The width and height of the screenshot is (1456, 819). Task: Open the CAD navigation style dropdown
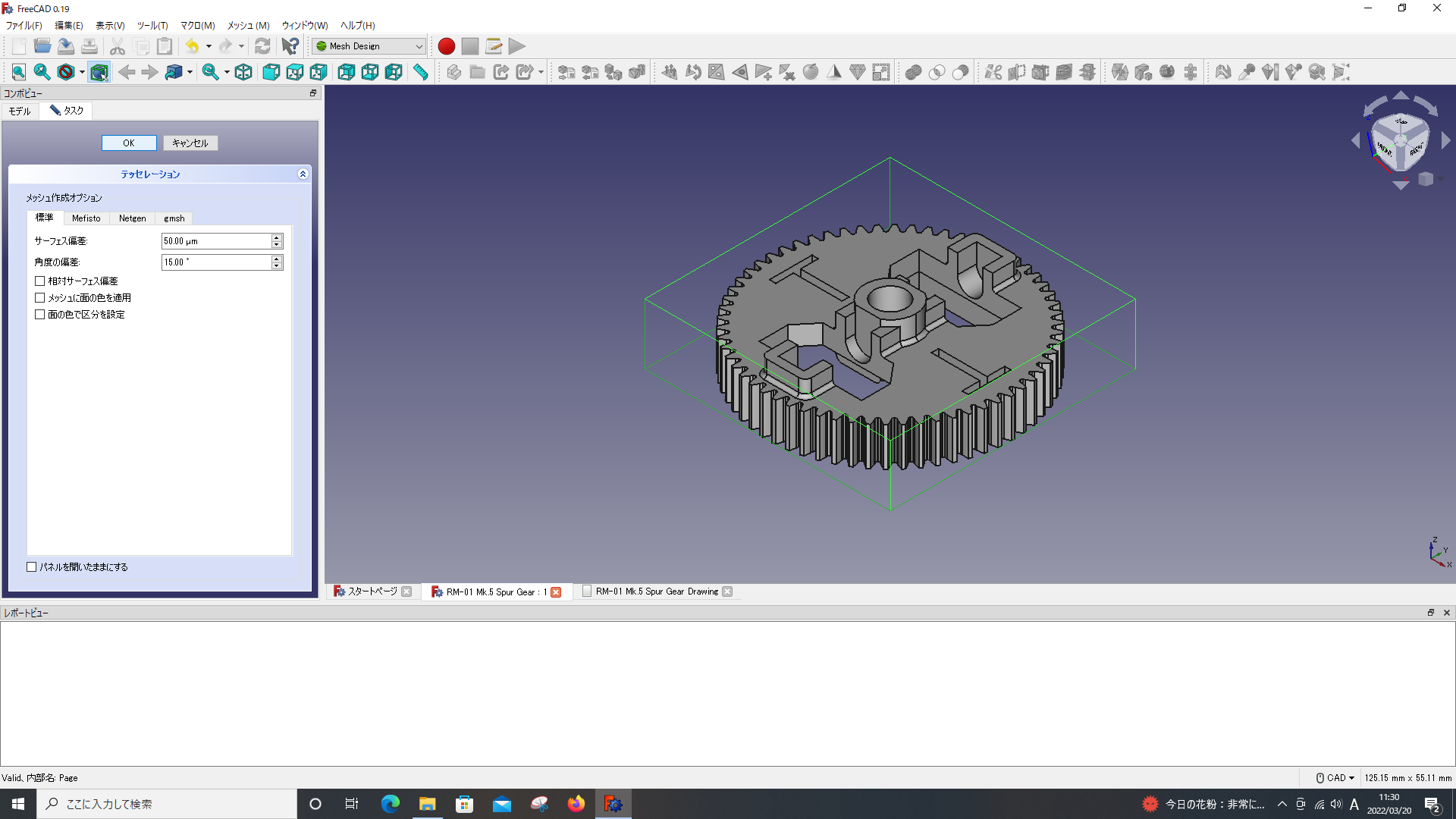click(1335, 778)
